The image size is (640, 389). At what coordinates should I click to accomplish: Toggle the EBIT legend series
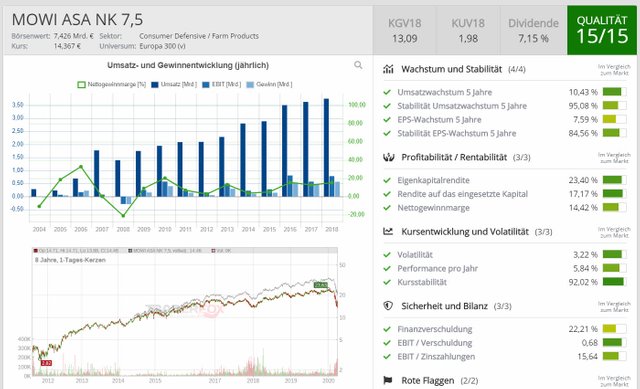222,84
